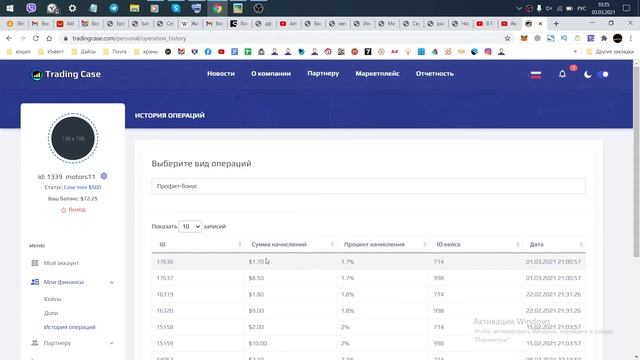Open a new browser tab
The width and height of the screenshot is (640, 360).
pyautogui.click(x=556, y=24)
